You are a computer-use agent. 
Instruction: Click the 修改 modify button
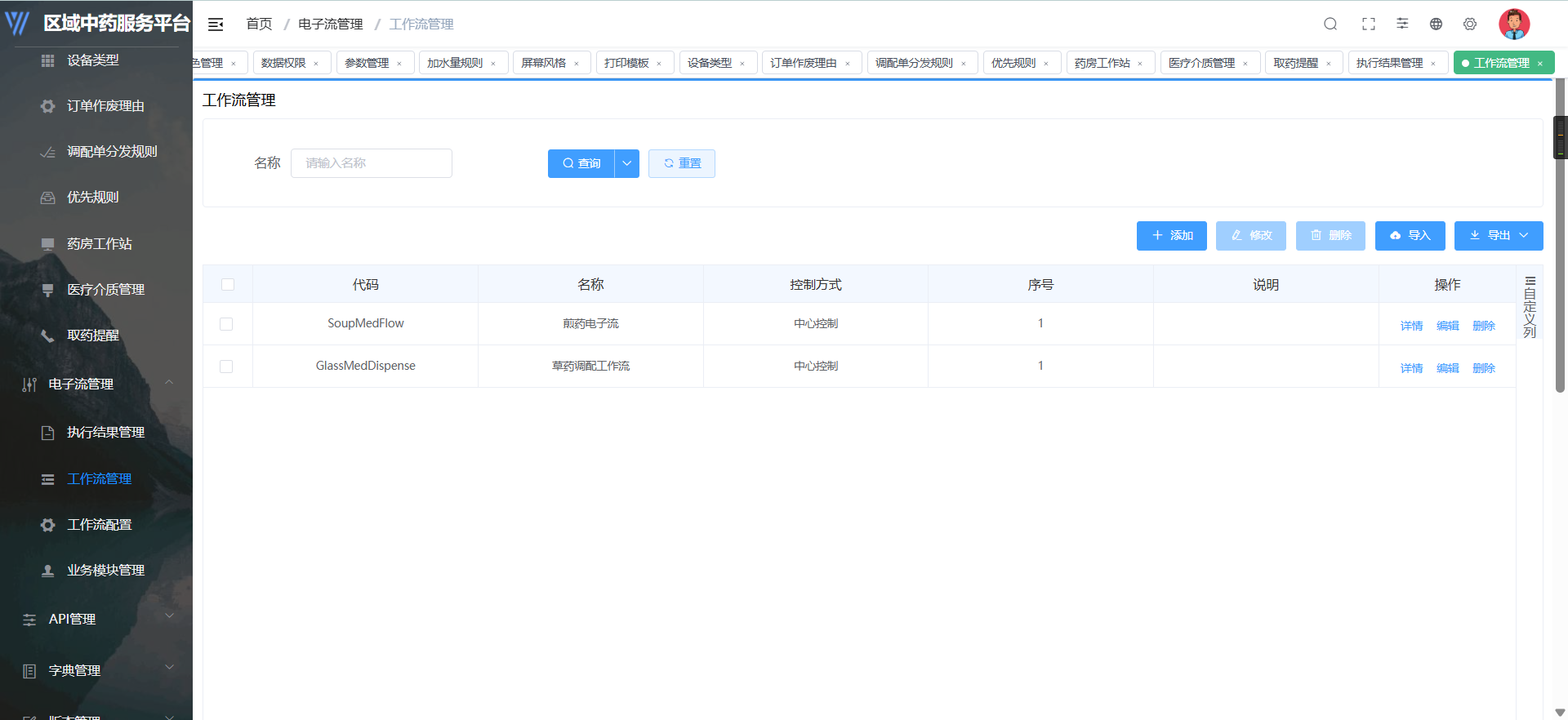click(x=1251, y=235)
